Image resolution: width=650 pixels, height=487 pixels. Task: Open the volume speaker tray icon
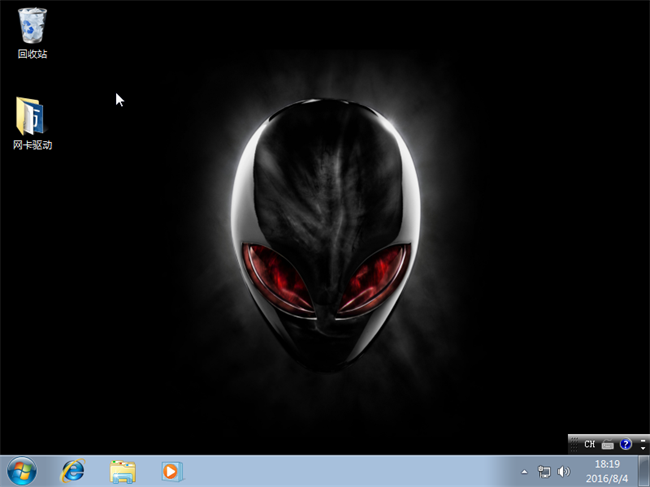click(563, 472)
